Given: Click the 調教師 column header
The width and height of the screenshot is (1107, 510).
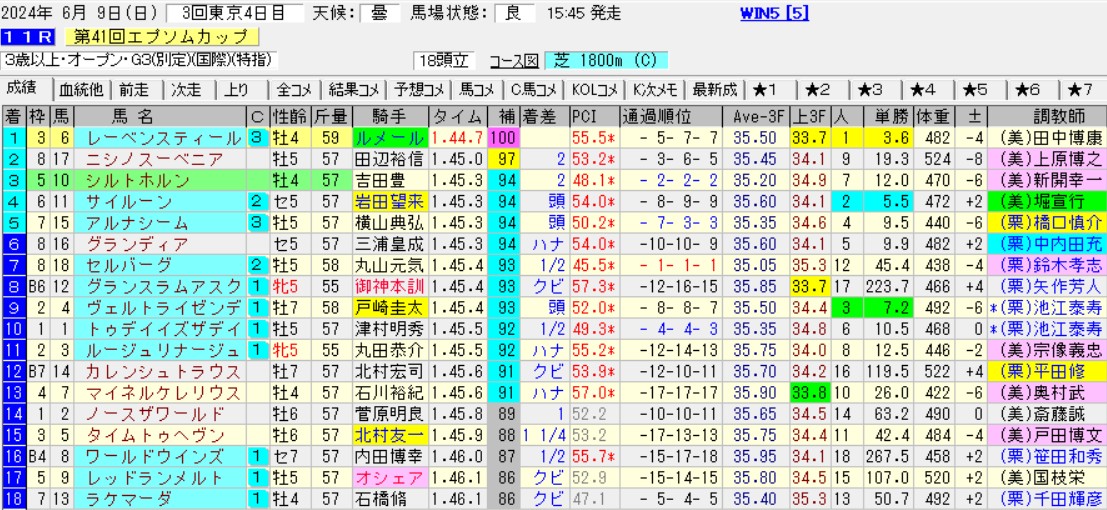Looking at the screenshot, I should click(1047, 114).
